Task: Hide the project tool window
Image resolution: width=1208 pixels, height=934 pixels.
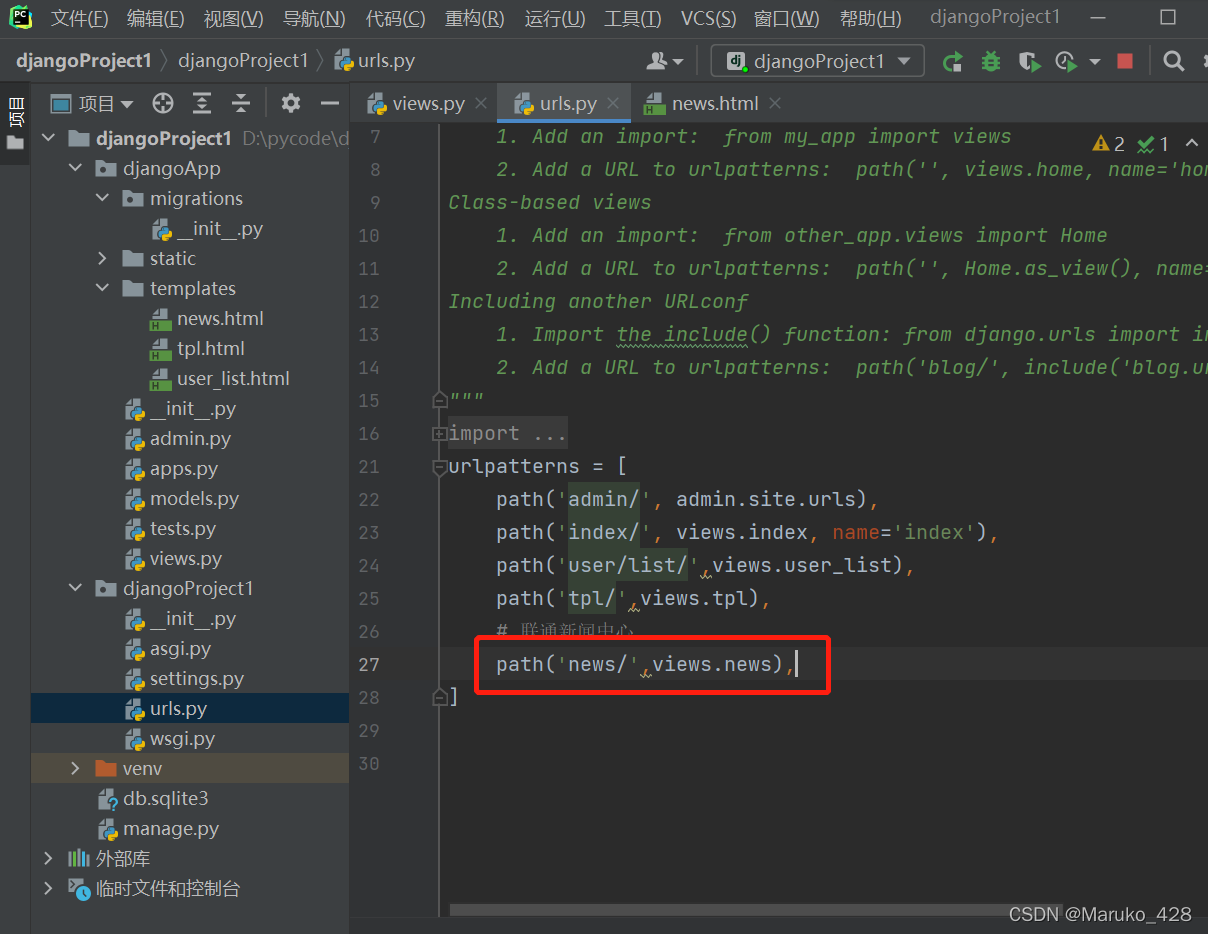Action: (x=330, y=103)
